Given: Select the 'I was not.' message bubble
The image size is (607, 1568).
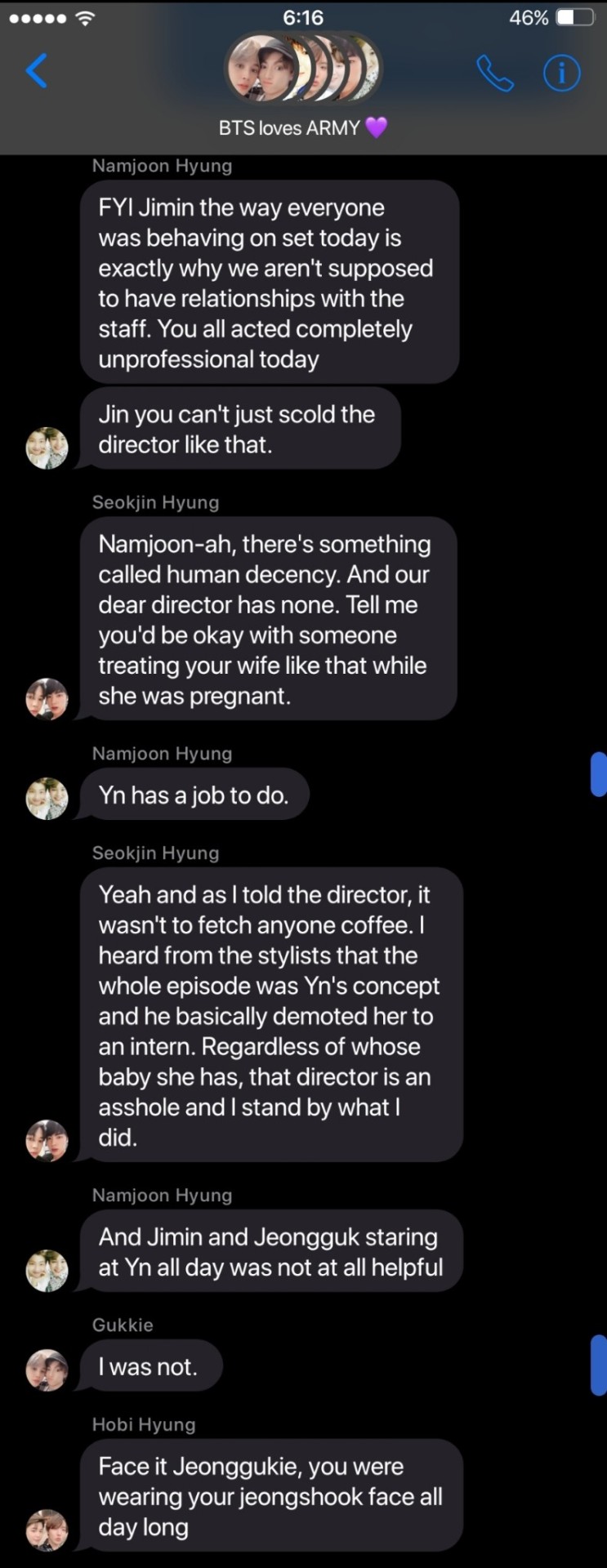Looking at the screenshot, I should coord(150,1366).
